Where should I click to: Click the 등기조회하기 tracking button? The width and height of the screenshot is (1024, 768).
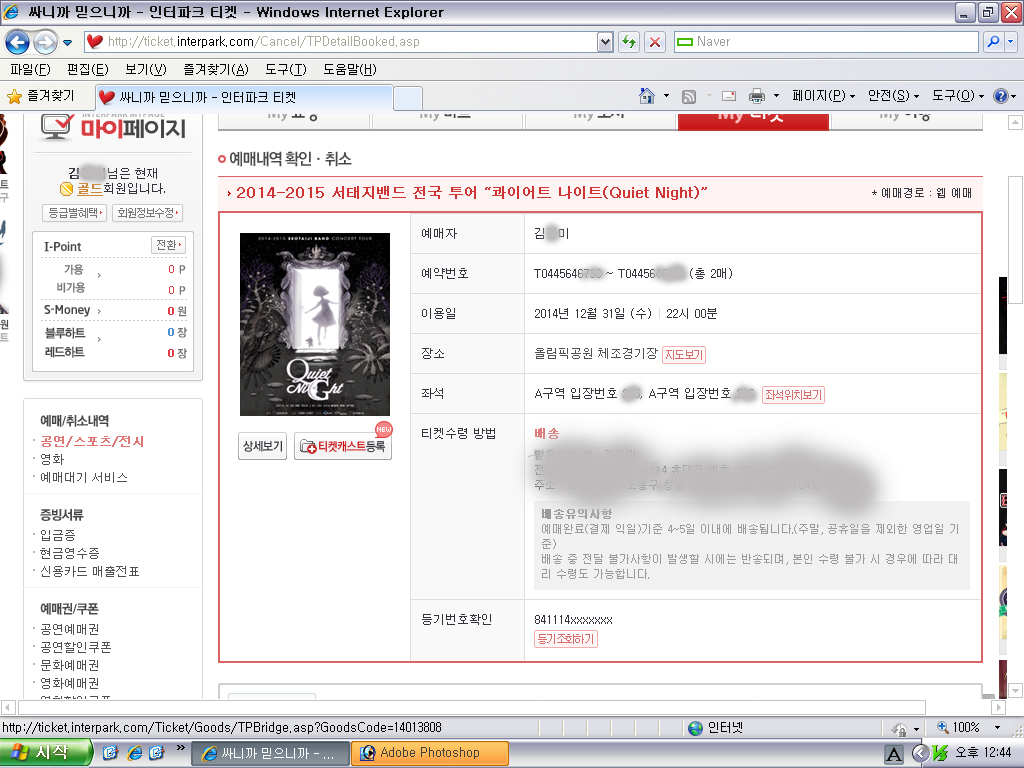click(x=566, y=638)
